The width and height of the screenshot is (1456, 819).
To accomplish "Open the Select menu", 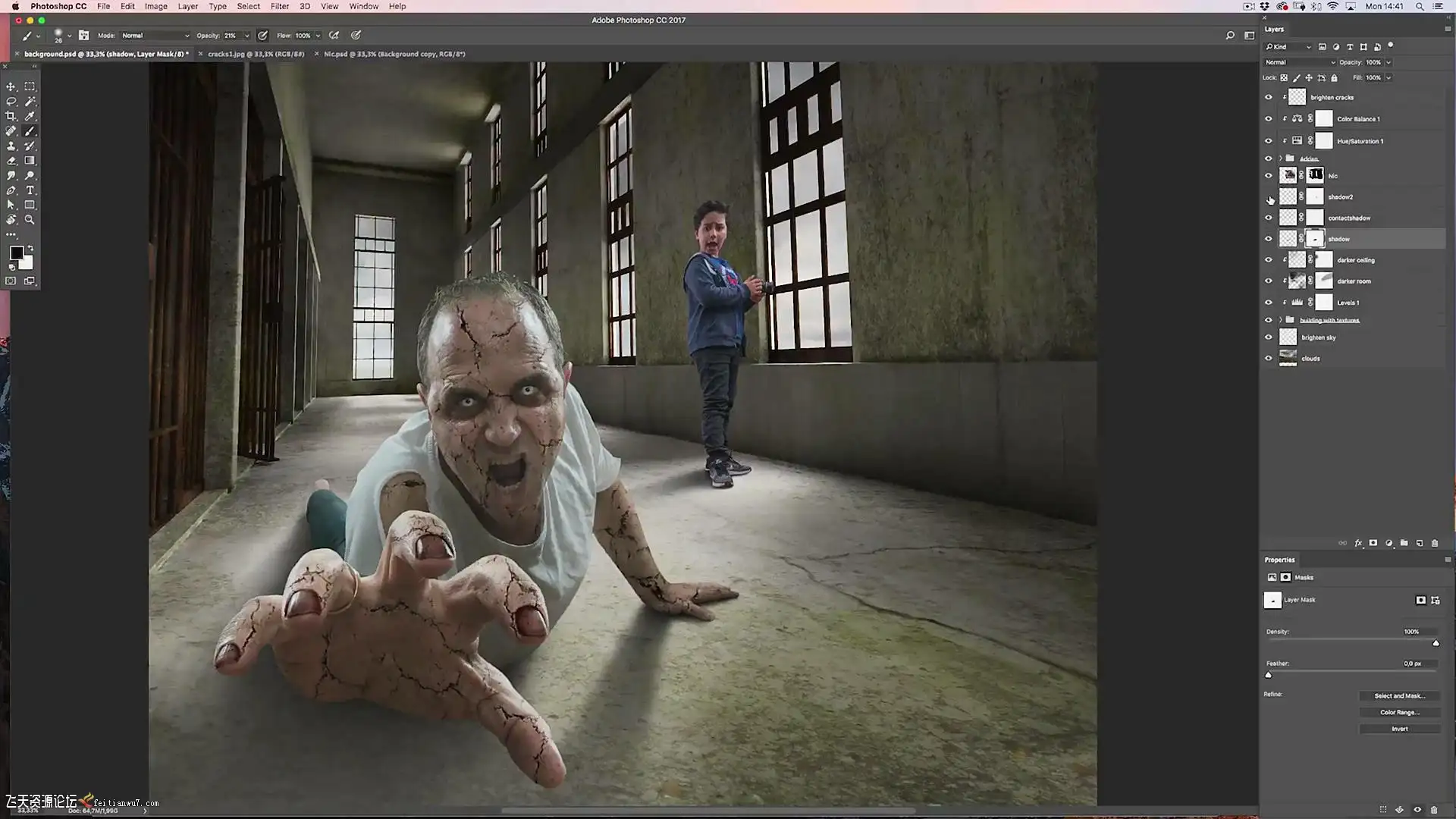I will (248, 6).
